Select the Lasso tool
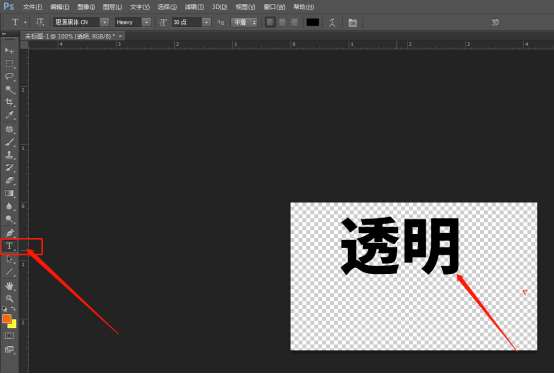554x374 pixels. [10, 77]
